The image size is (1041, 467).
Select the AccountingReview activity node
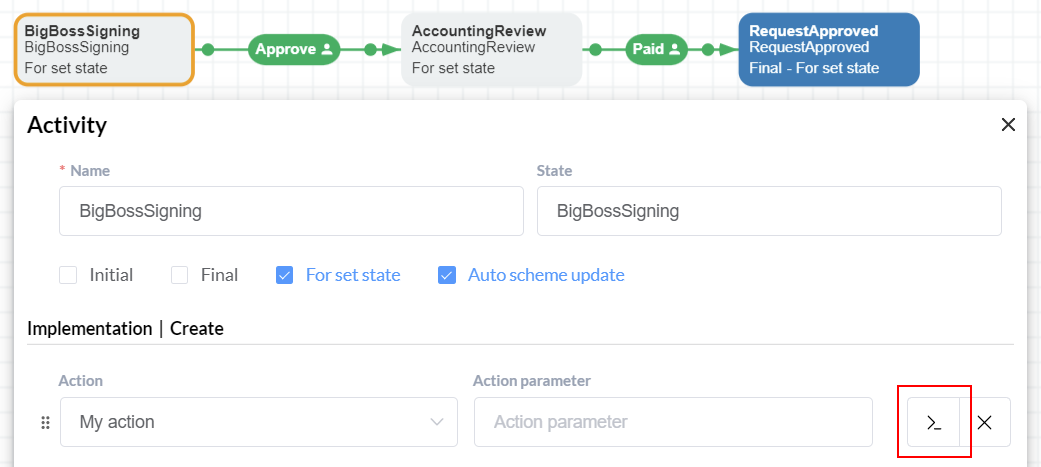491,49
